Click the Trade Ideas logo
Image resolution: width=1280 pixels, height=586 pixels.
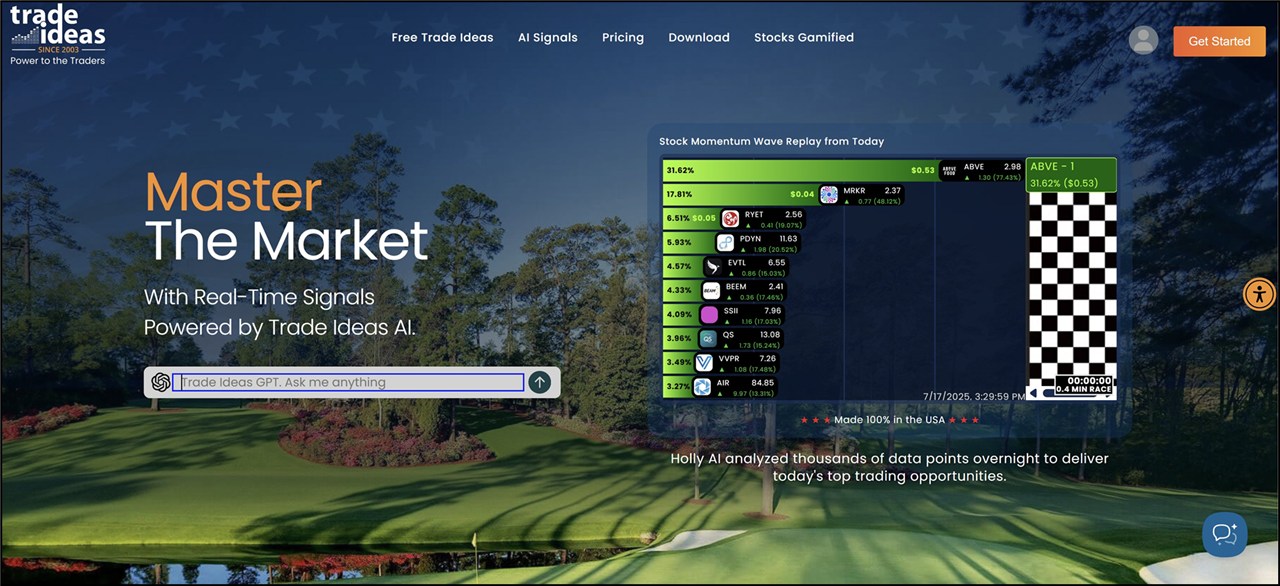pyautogui.click(x=58, y=35)
